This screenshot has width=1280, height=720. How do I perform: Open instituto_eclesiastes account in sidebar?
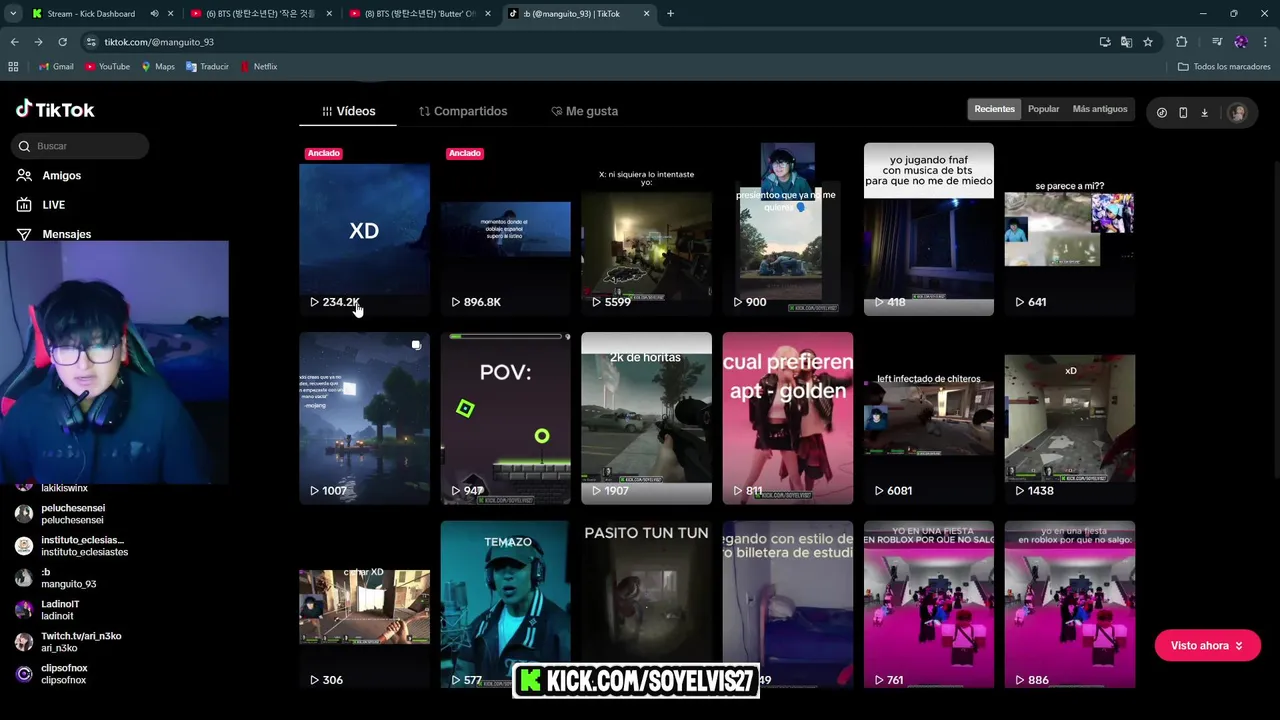point(72,546)
